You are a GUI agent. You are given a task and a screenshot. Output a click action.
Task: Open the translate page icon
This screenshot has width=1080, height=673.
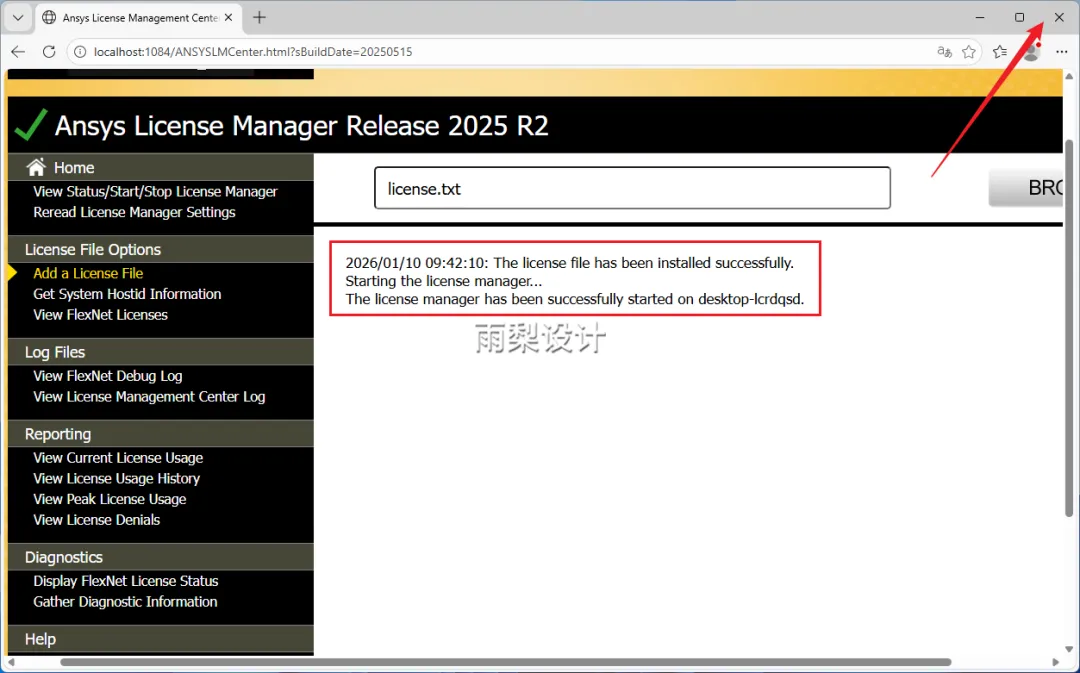944,52
